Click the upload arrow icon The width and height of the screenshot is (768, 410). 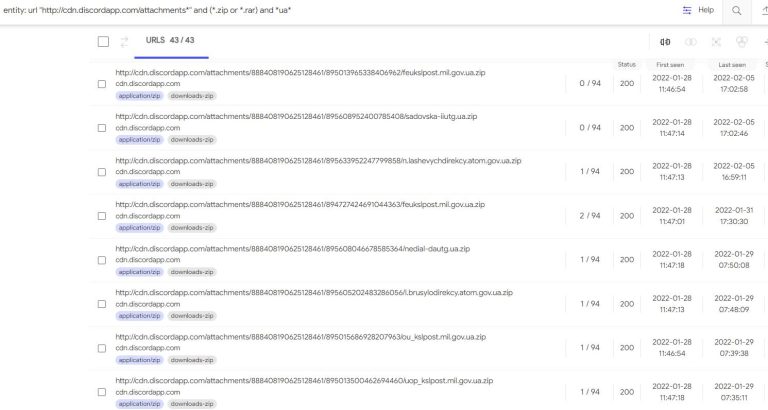[x=765, y=10]
